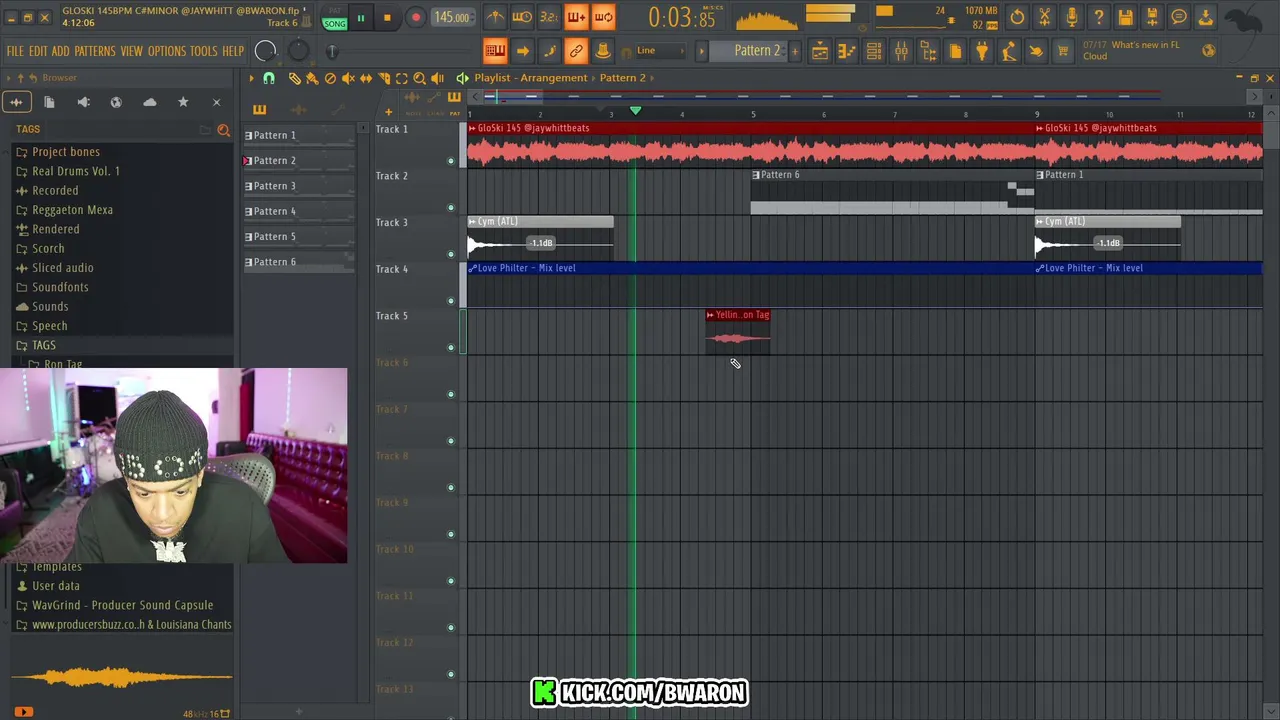The image size is (1280, 720).
Task: Select Pattern 6 in the picker
Action: [299, 262]
